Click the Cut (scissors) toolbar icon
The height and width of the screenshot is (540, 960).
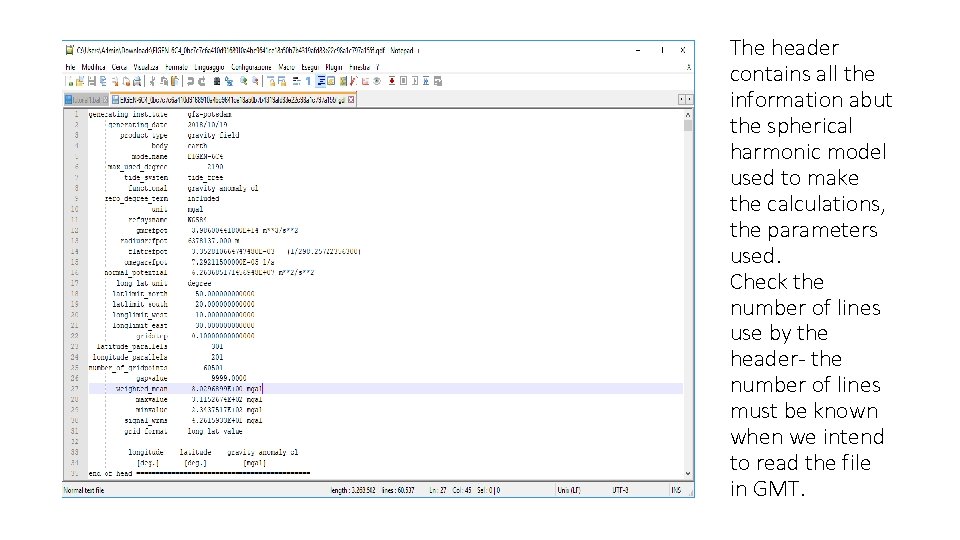coord(152,81)
